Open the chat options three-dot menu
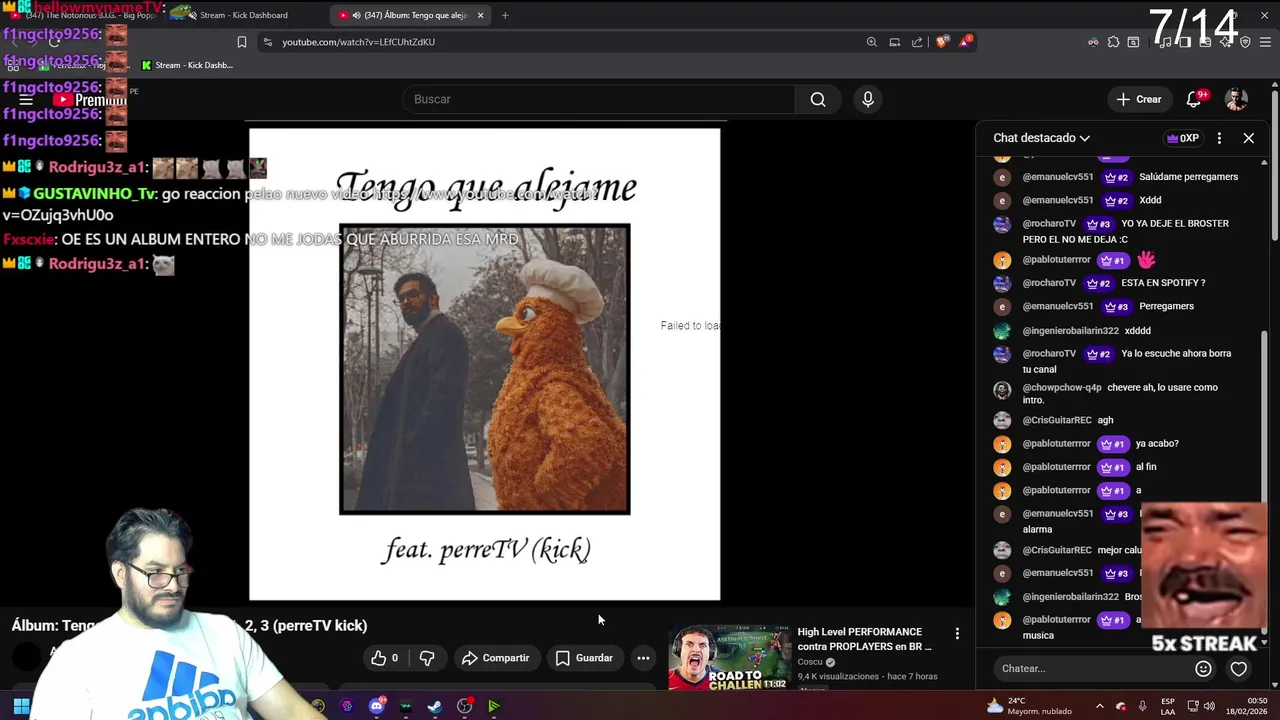Viewport: 1280px width, 720px height. [1219, 138]
